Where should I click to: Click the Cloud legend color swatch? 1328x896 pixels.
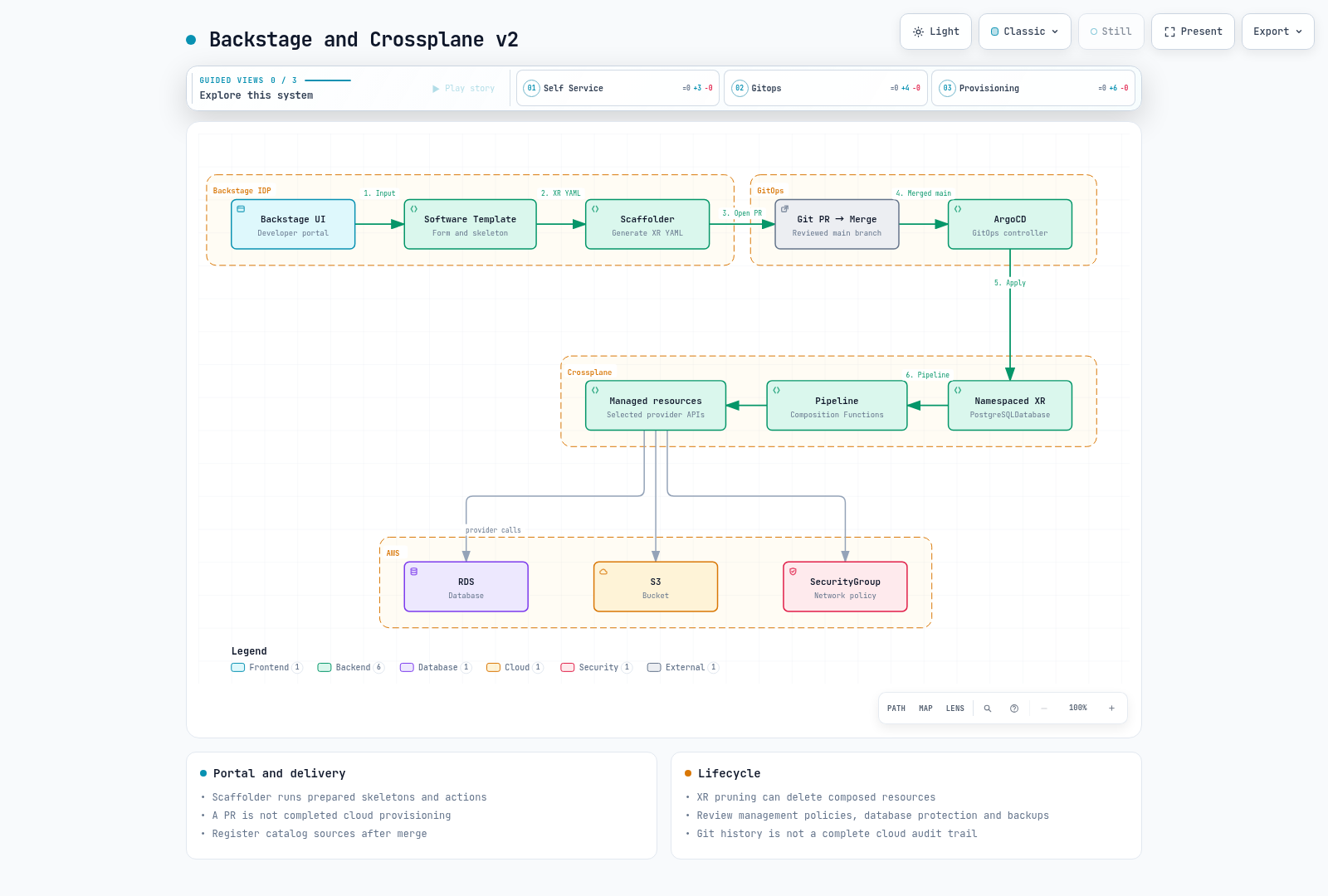click(x=493, y=668)
